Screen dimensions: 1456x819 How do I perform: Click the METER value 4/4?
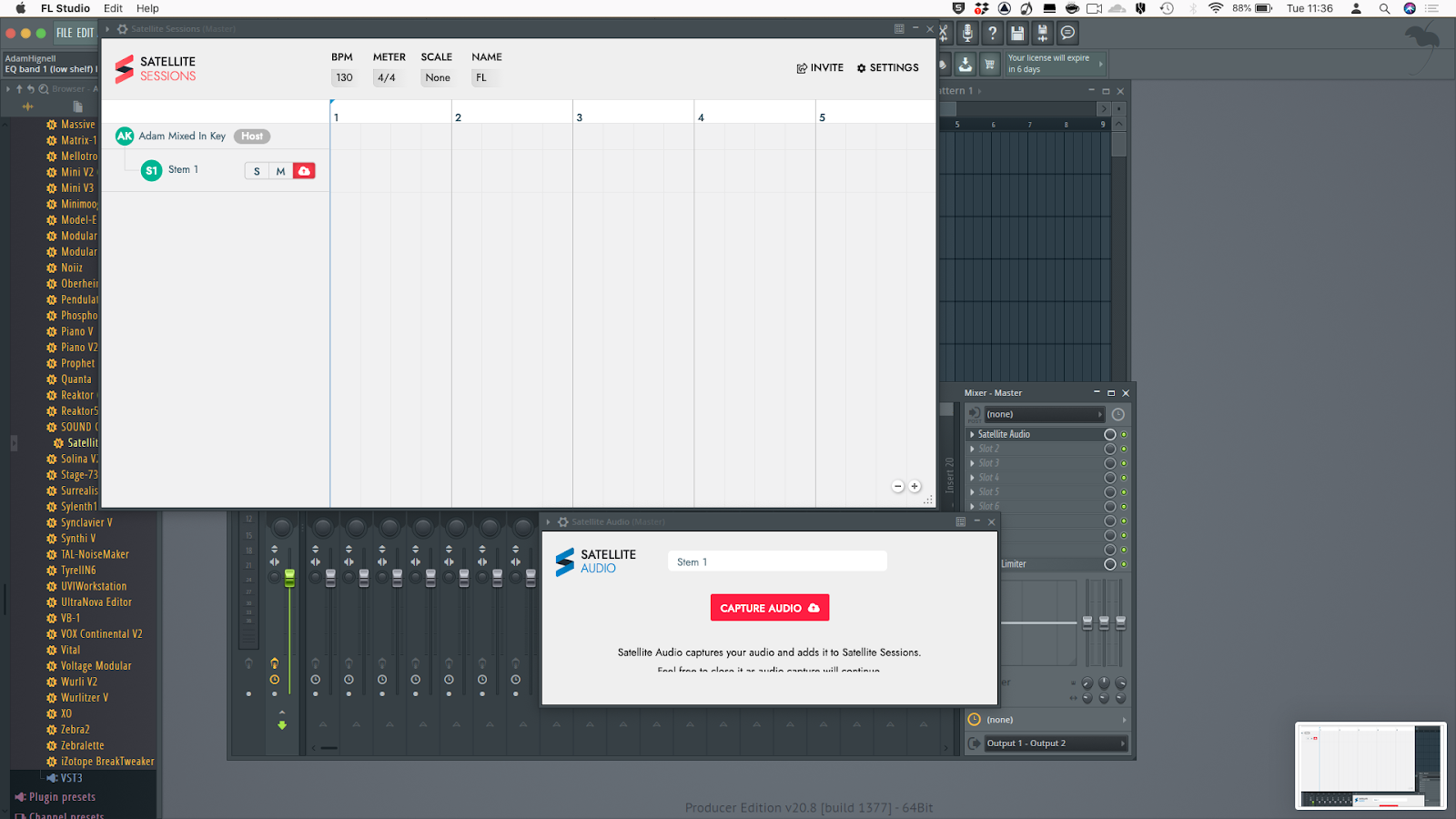[387, 78]
